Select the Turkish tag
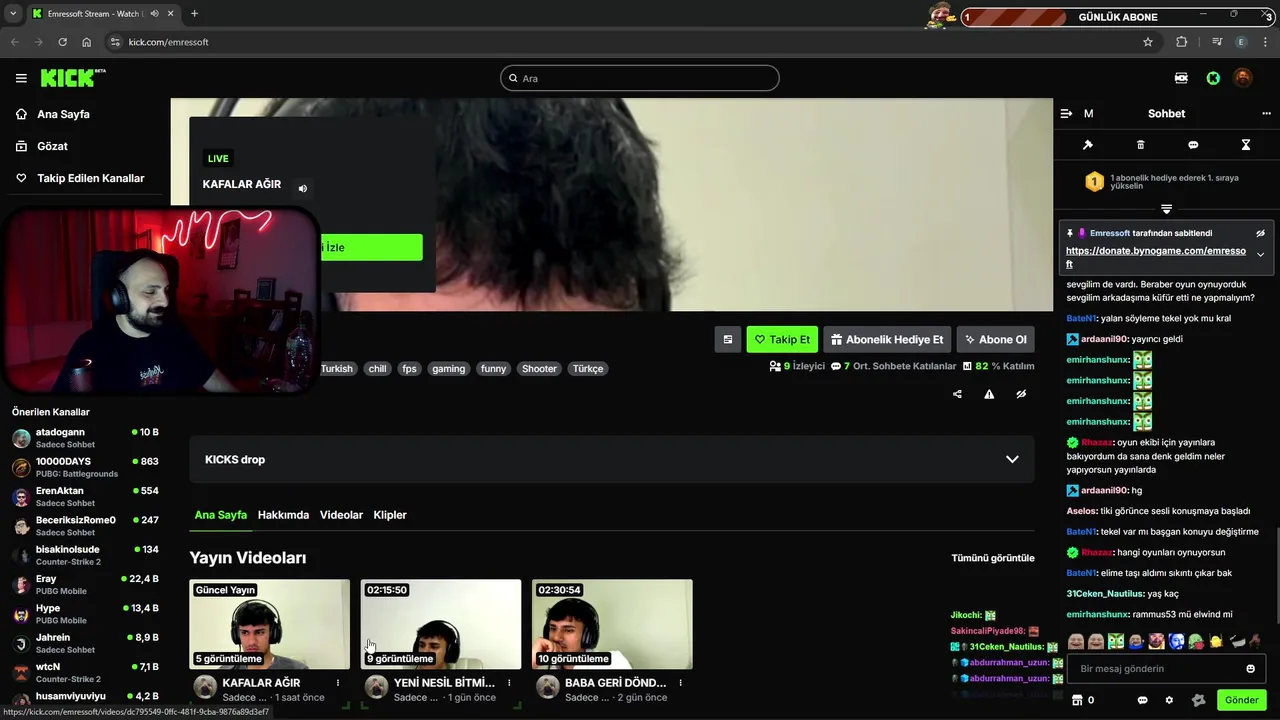The height and width of the screenshot is (720, 1280). click(x=337, y=369)
